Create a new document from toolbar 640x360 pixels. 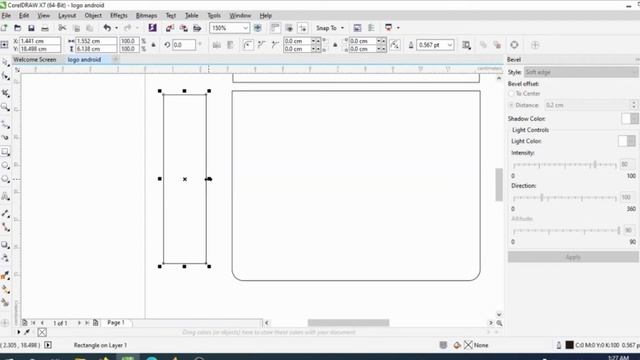4,28
